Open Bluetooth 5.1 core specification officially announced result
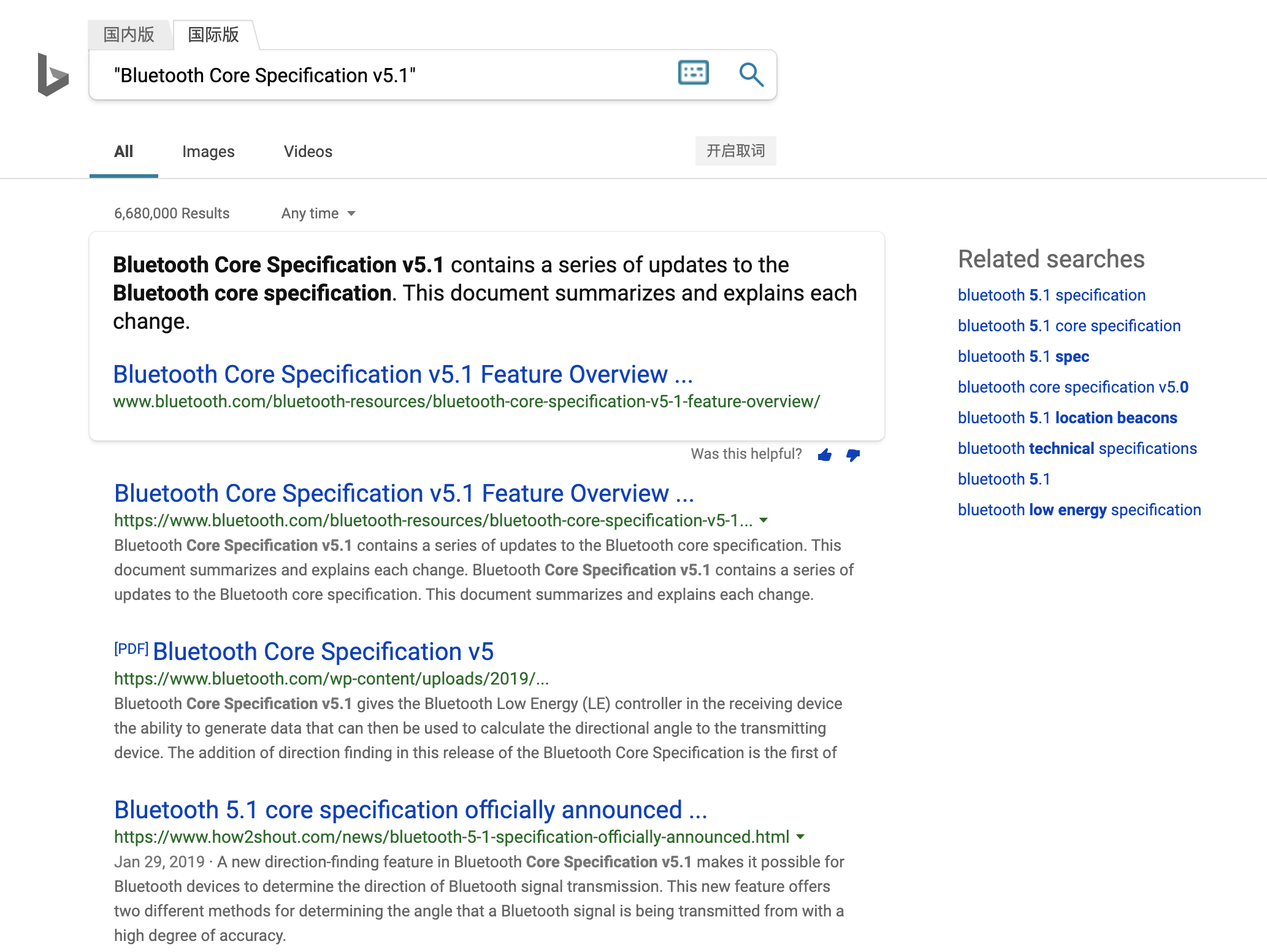Screen dimensions: 1267x952 [410, 810]
